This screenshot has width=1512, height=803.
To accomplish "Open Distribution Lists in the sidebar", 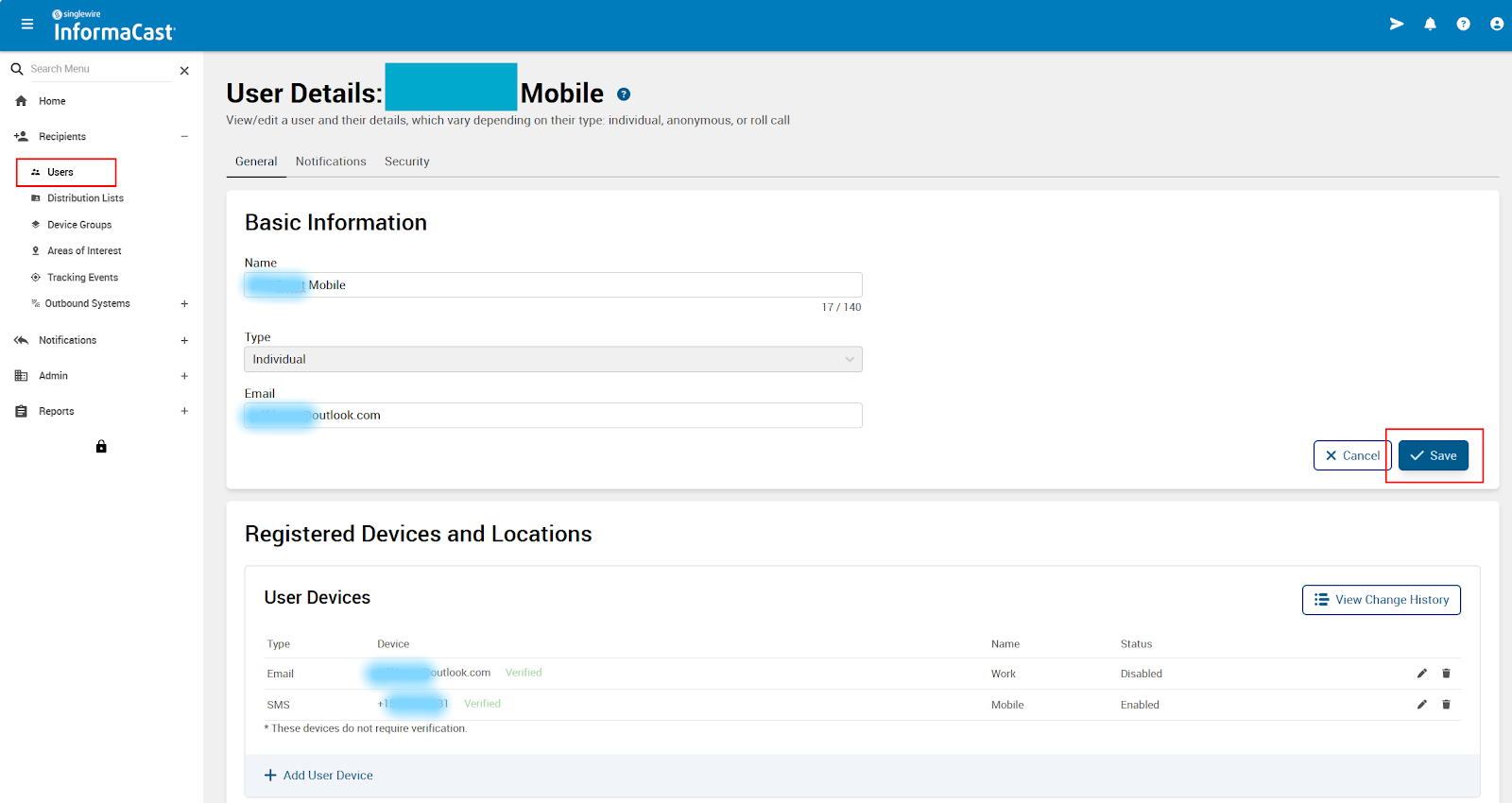I will 85,198.
